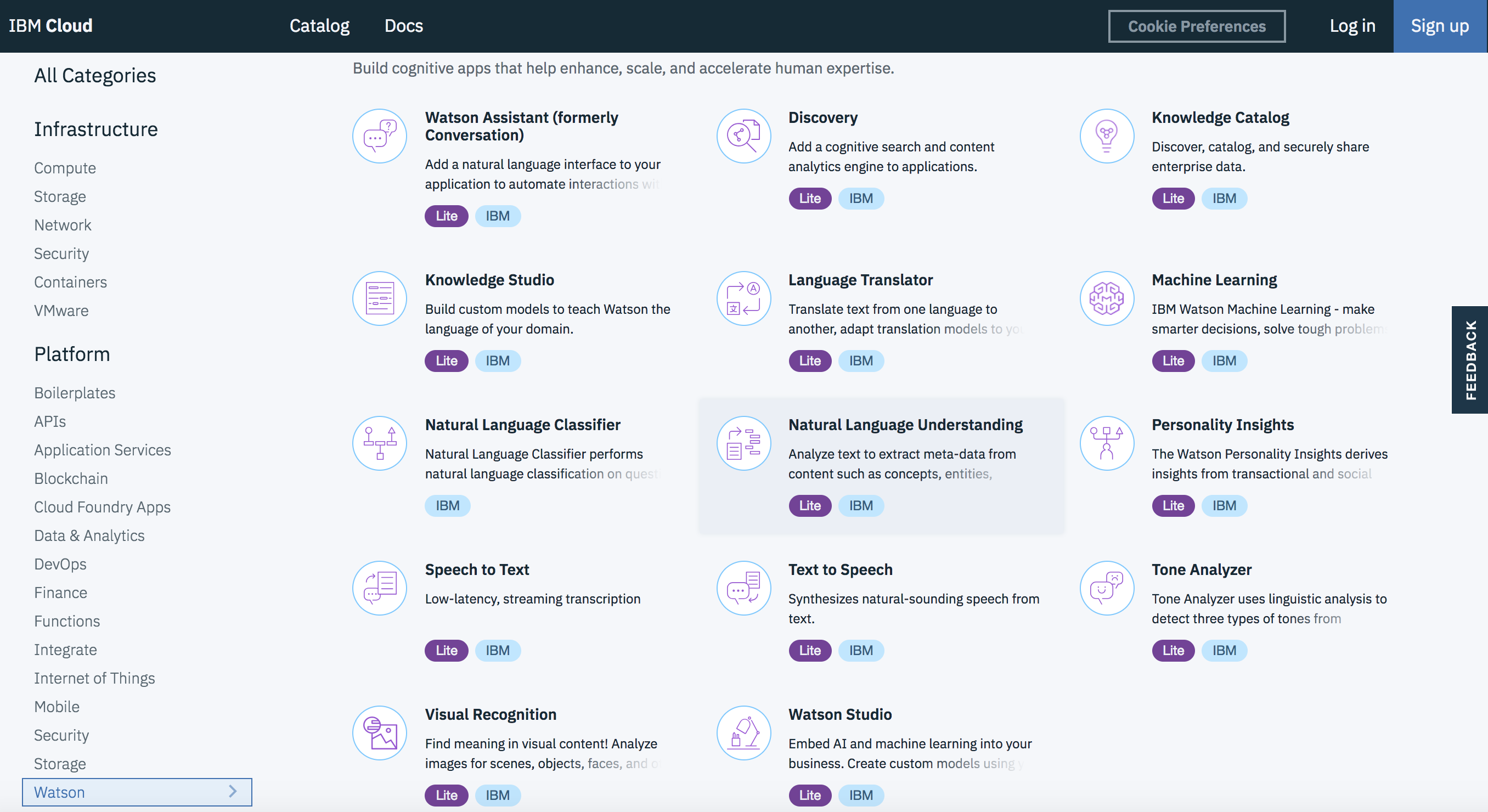Select the Lite tag under Discovery
The height and width of the screenshot is (812, 1488).
810,198
